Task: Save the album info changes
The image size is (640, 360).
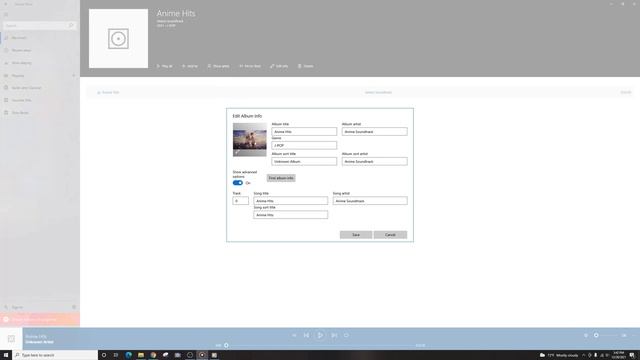Action: tap(356, 235)
